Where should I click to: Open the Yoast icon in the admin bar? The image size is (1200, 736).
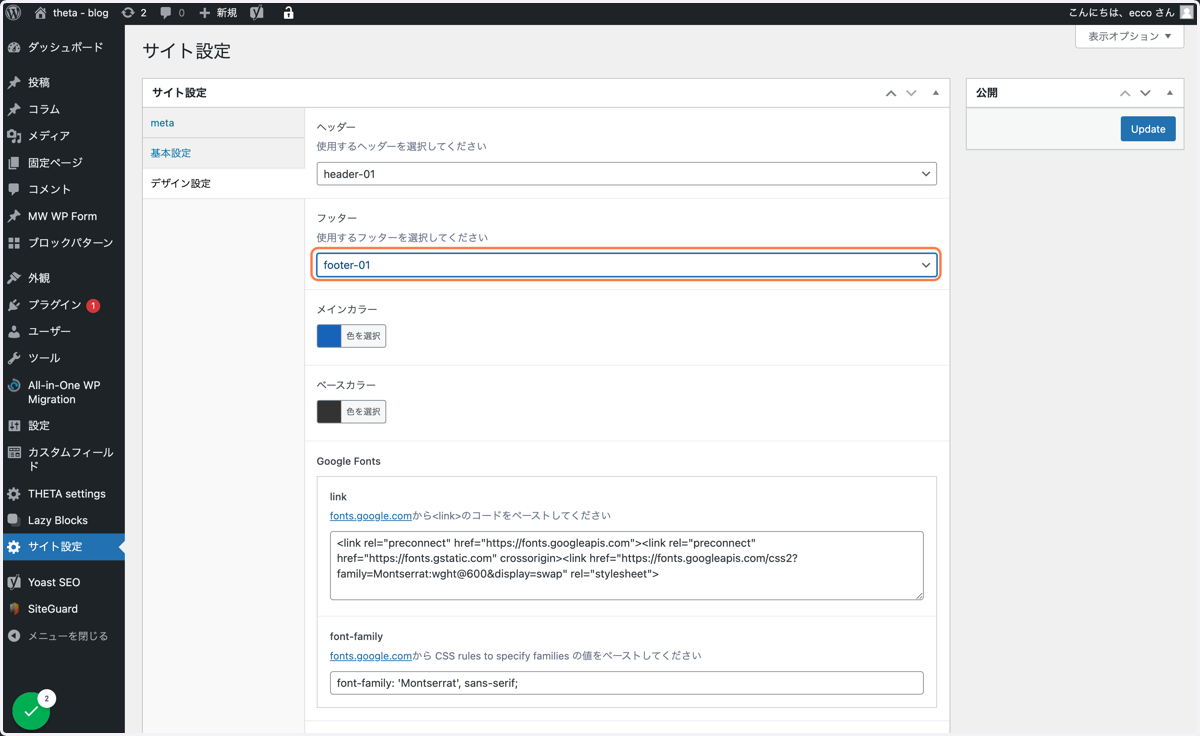pyautogui.click(x=257, y=13)
